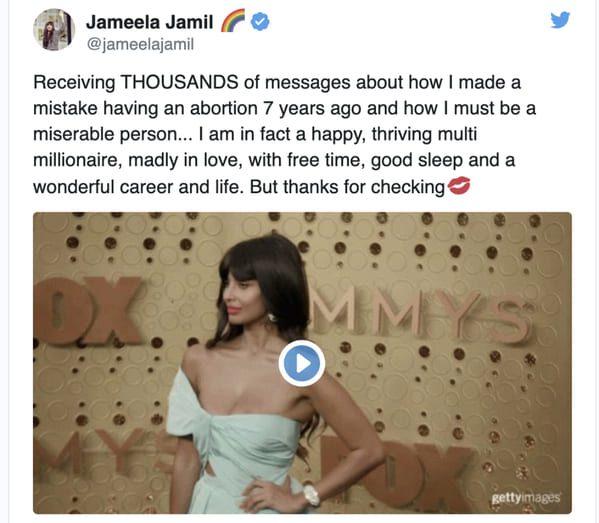599x523 pixels.
Task: Play the embedded Emmys video
Action: point(302,363)
